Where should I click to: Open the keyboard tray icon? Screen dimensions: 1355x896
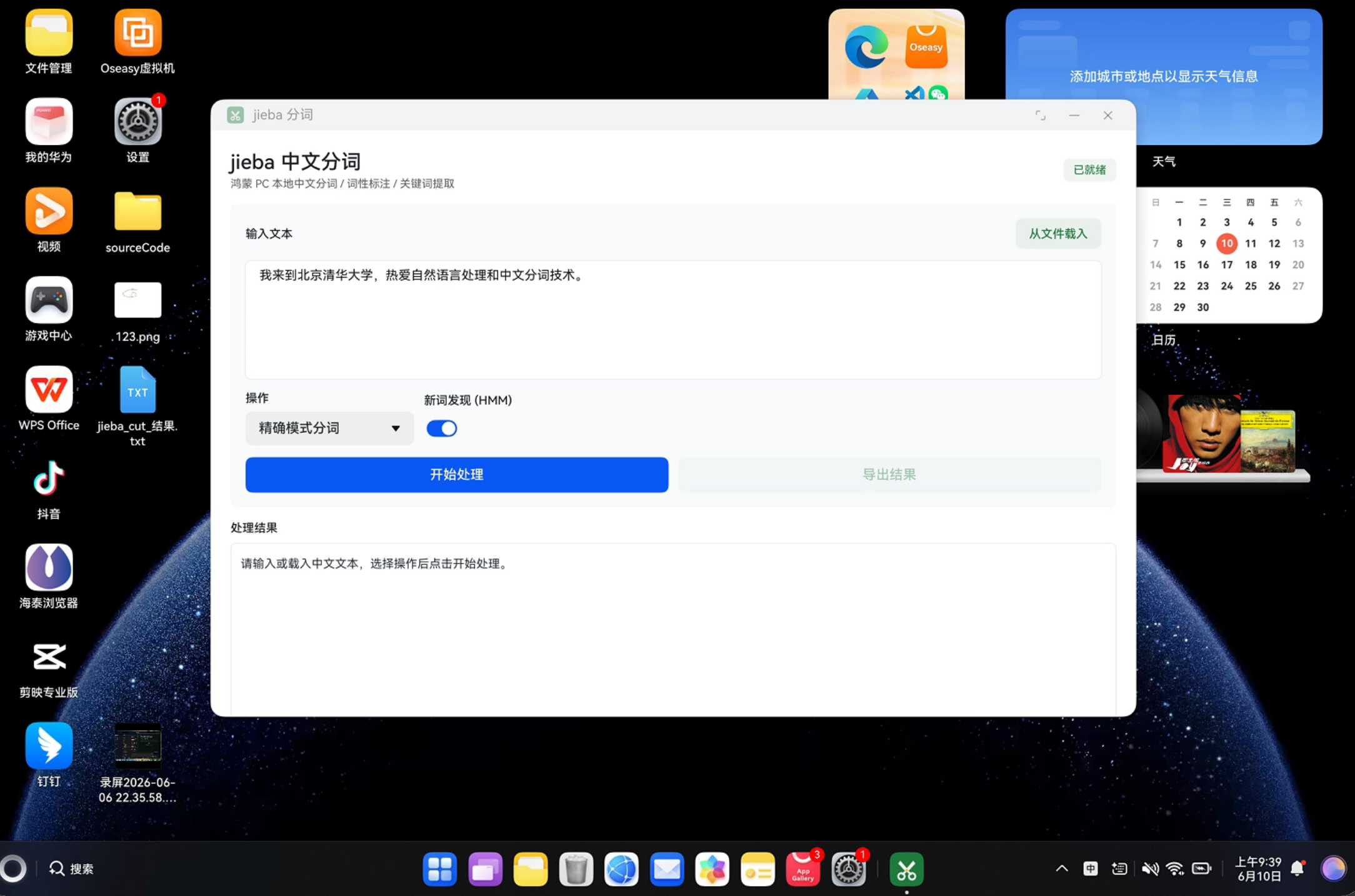coord(1119,869)
